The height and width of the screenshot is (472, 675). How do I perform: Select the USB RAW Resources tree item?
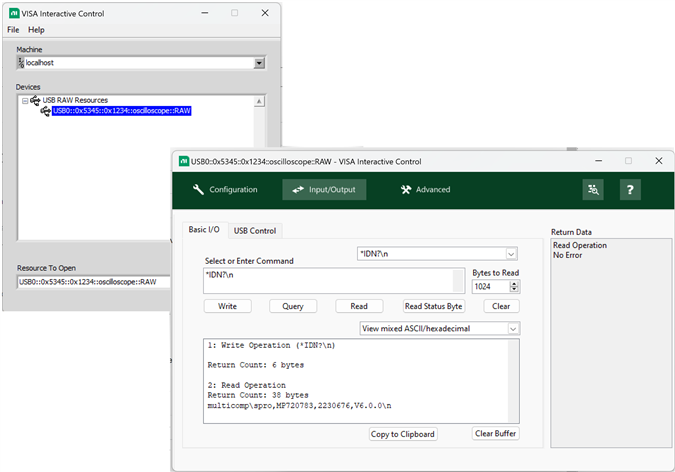point(75,100)
